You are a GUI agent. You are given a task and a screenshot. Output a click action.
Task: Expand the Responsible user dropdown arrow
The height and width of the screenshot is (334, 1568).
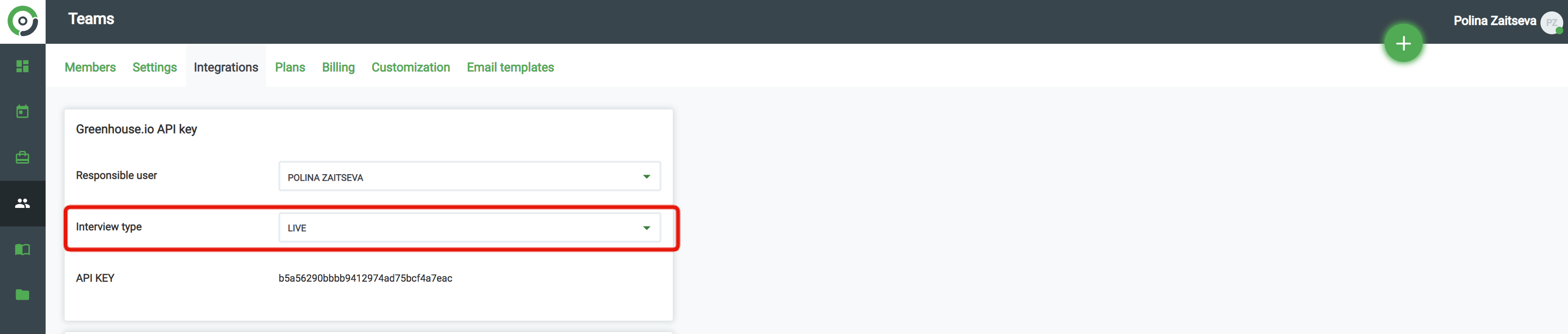646,177
